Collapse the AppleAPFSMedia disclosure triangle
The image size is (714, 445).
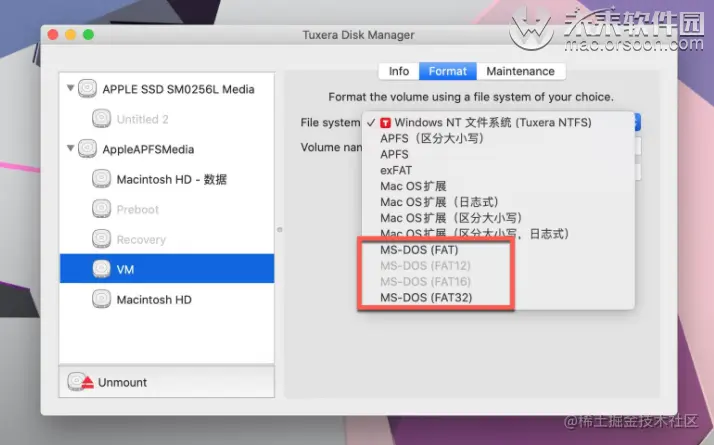tap(70, 148)
